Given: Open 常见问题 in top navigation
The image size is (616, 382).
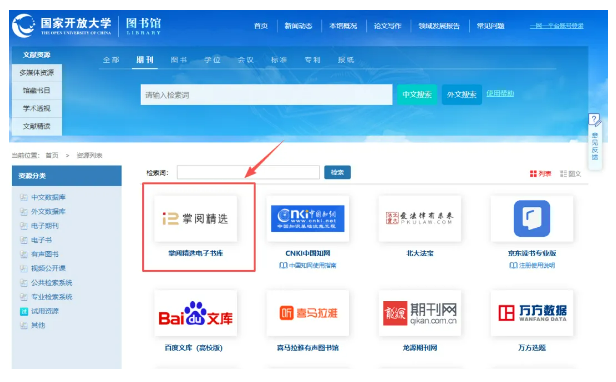Looking at the screenshot, I should click(x=490, y=26).
